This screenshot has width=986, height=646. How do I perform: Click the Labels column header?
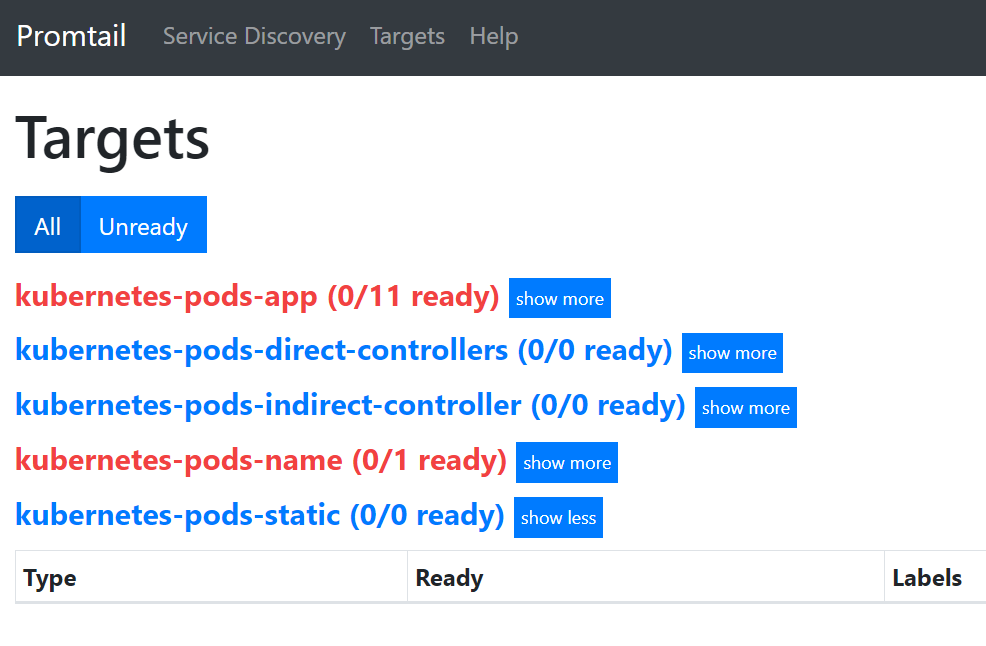[935, 577]
